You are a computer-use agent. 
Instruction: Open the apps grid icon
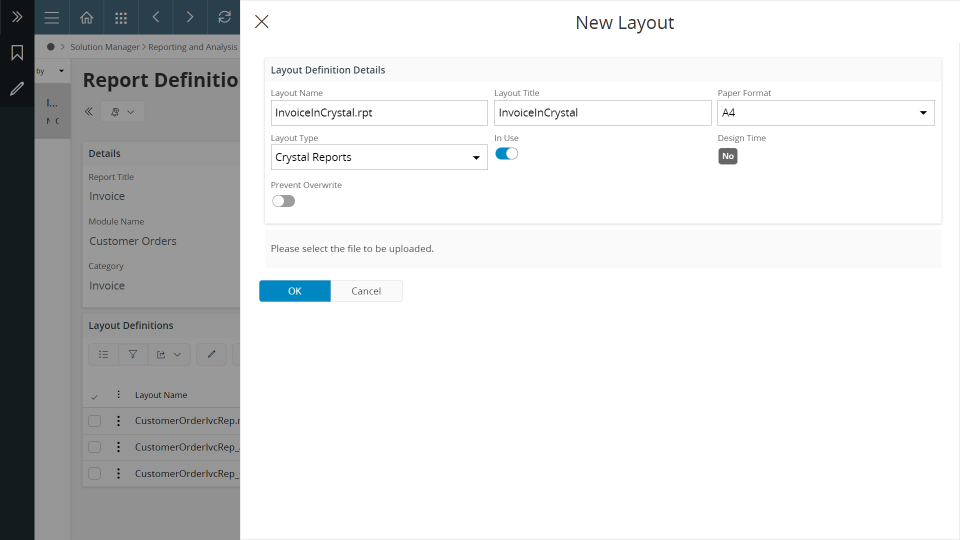point(121,17)
